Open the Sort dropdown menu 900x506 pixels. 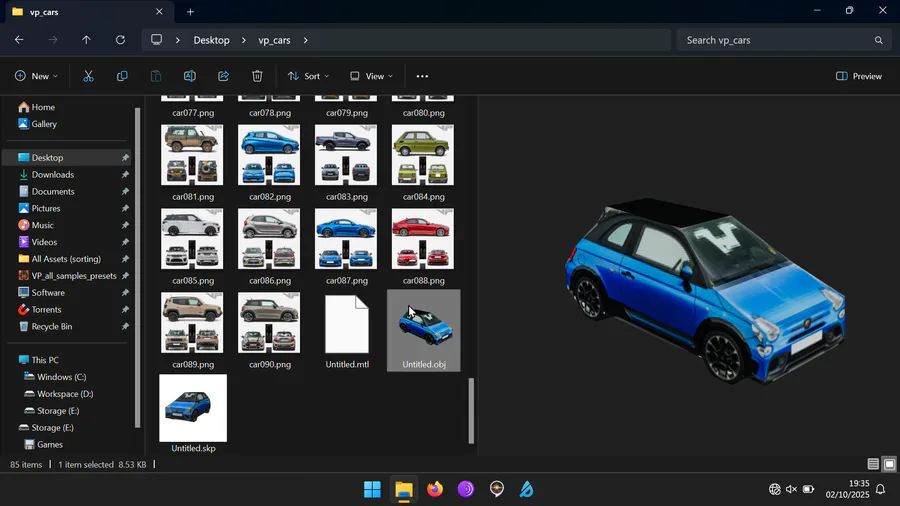pyautogui.click(x=307, y=76)
